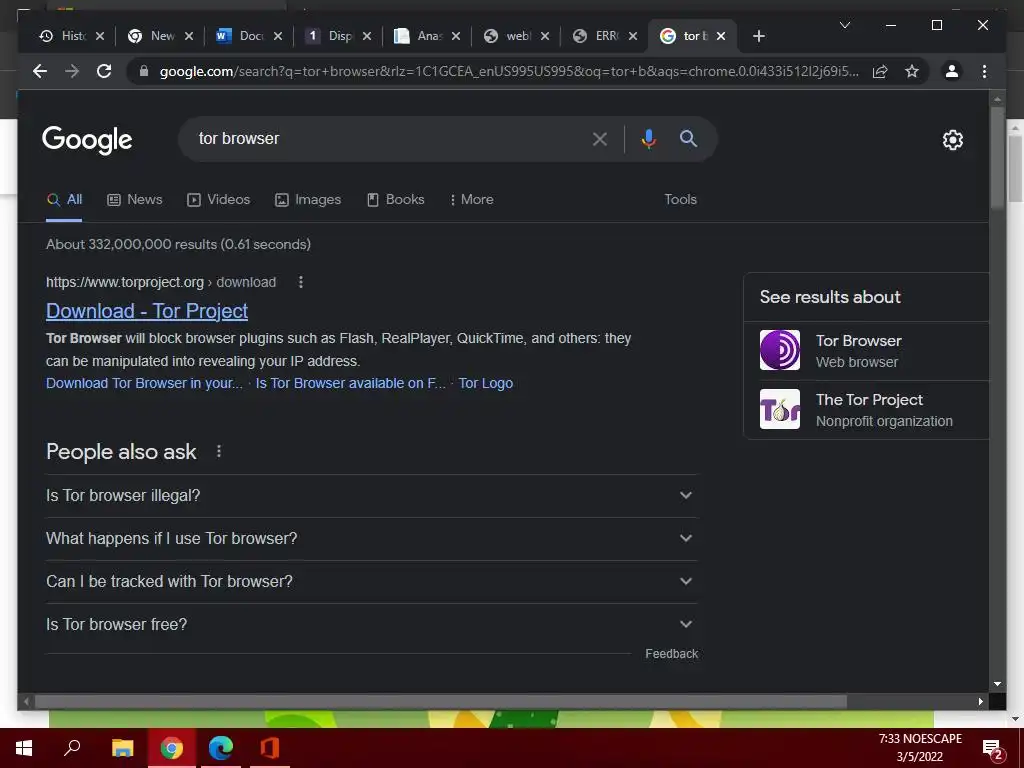1024x768 pixels.
Task: Click the Feedback link below questions
Action: 671,654
